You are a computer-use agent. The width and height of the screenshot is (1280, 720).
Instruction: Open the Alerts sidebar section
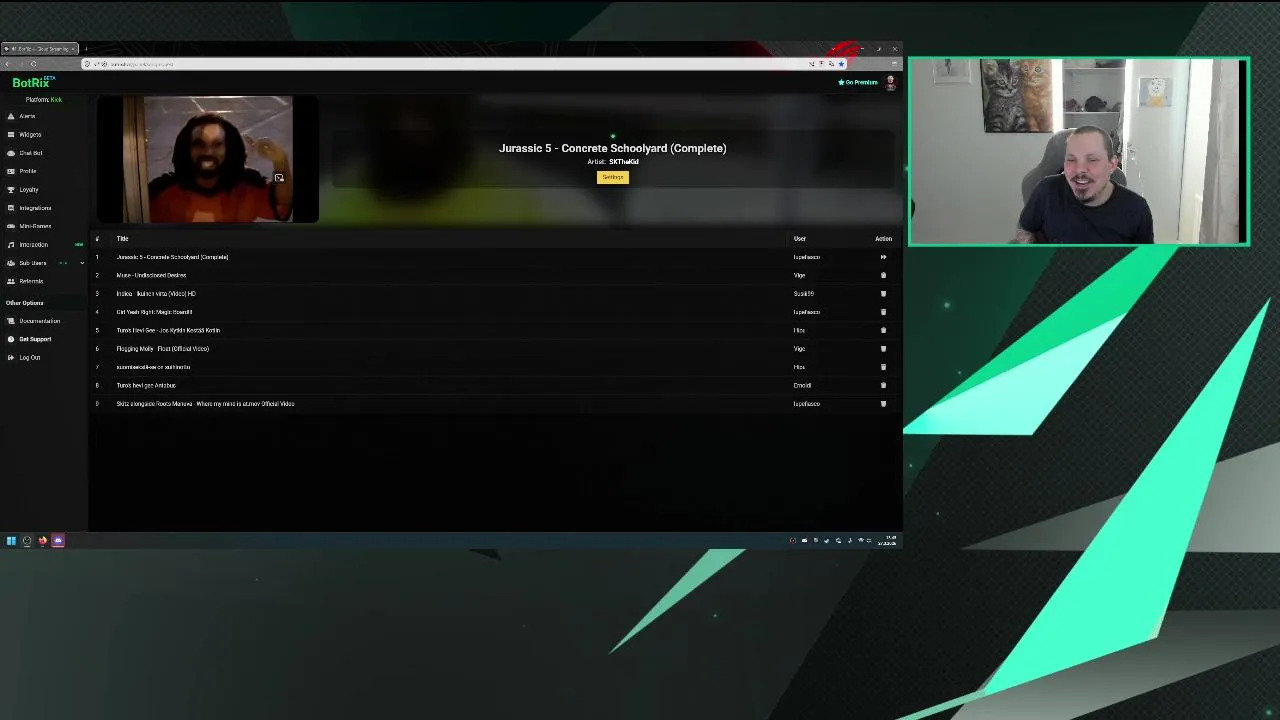click(x=27, y=116)
